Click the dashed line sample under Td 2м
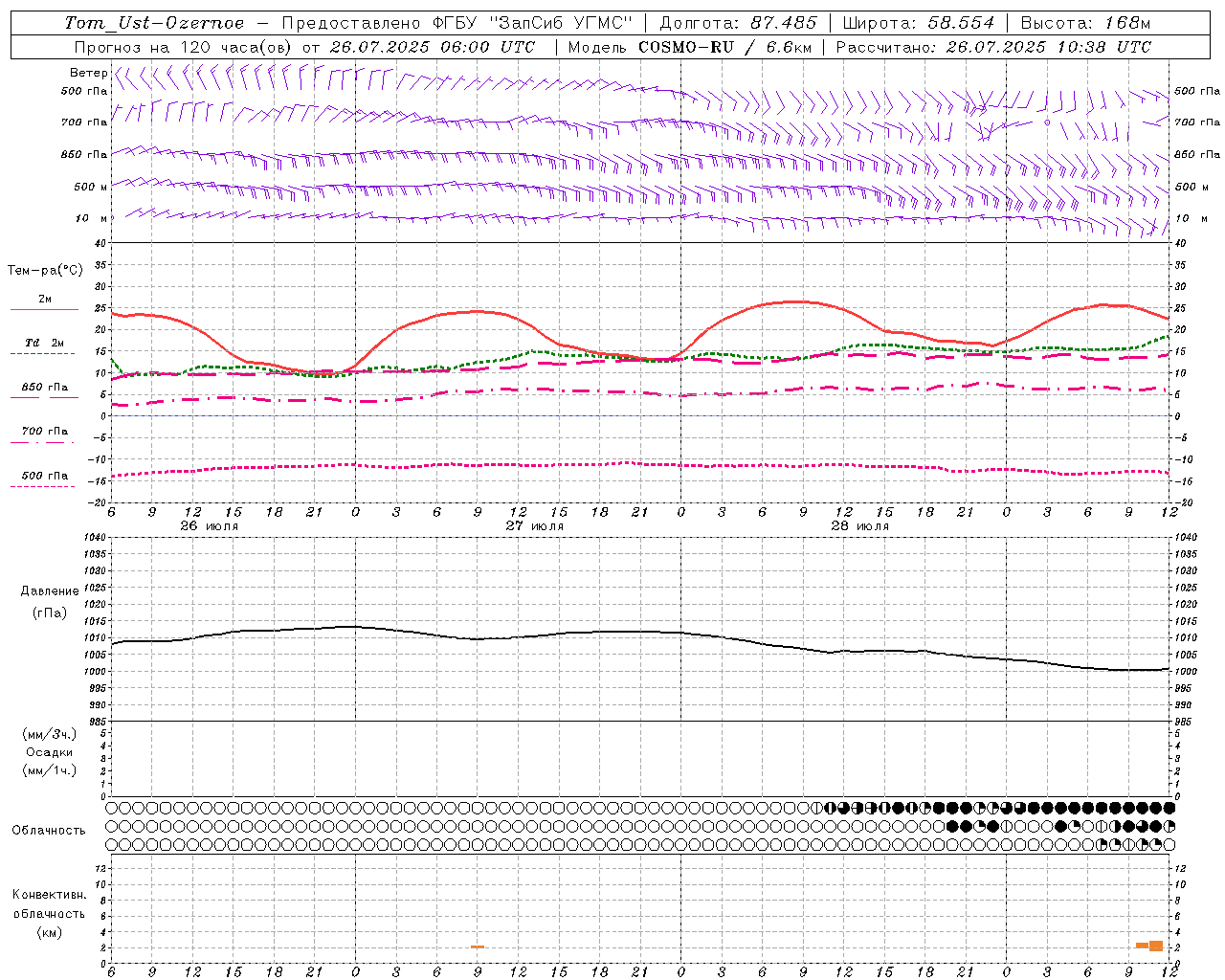This screenshot has width=1225, height=980. [42, 354]
